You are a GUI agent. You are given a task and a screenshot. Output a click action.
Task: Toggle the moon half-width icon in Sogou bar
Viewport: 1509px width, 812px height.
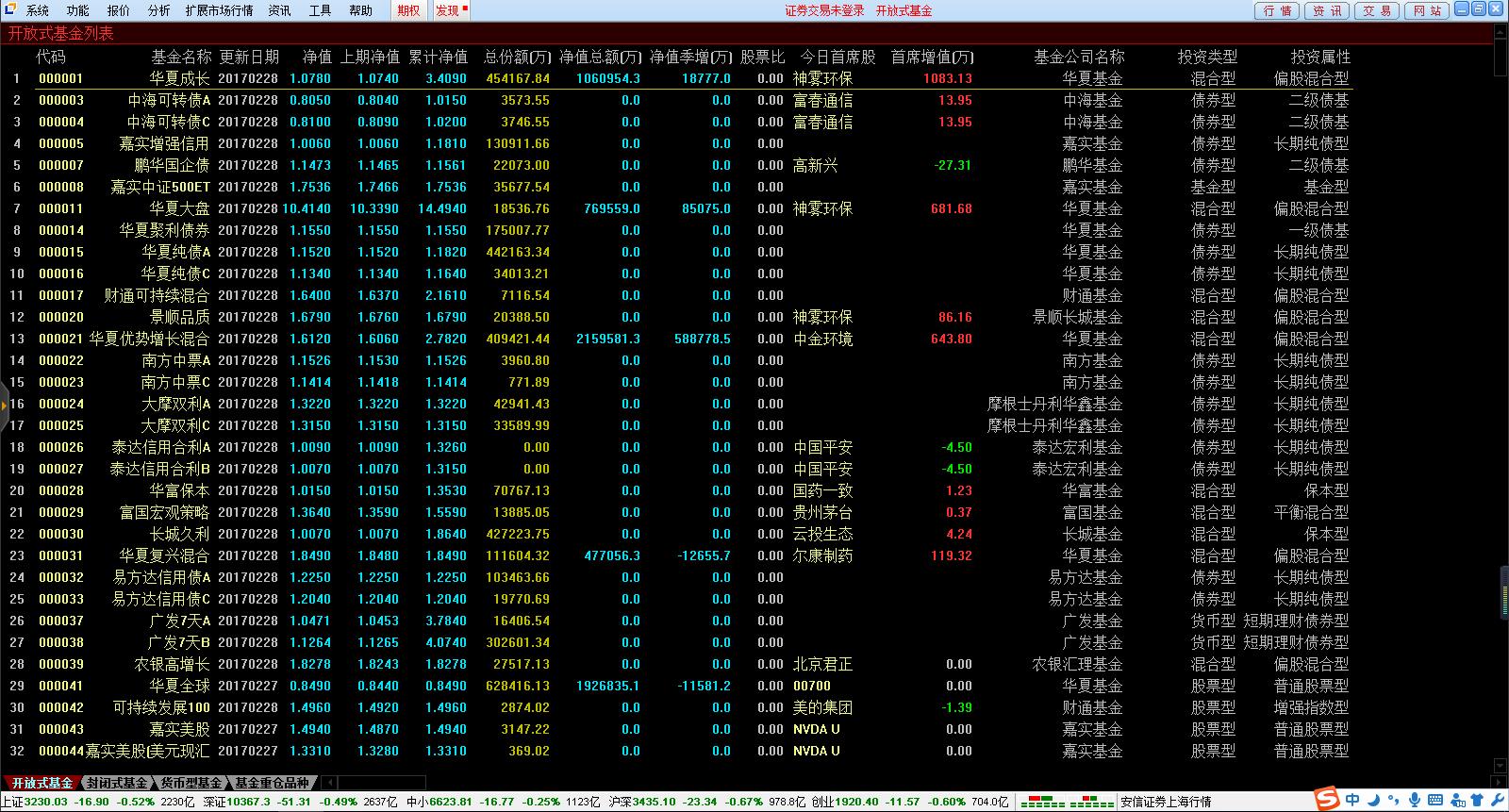click(1372, 801)
